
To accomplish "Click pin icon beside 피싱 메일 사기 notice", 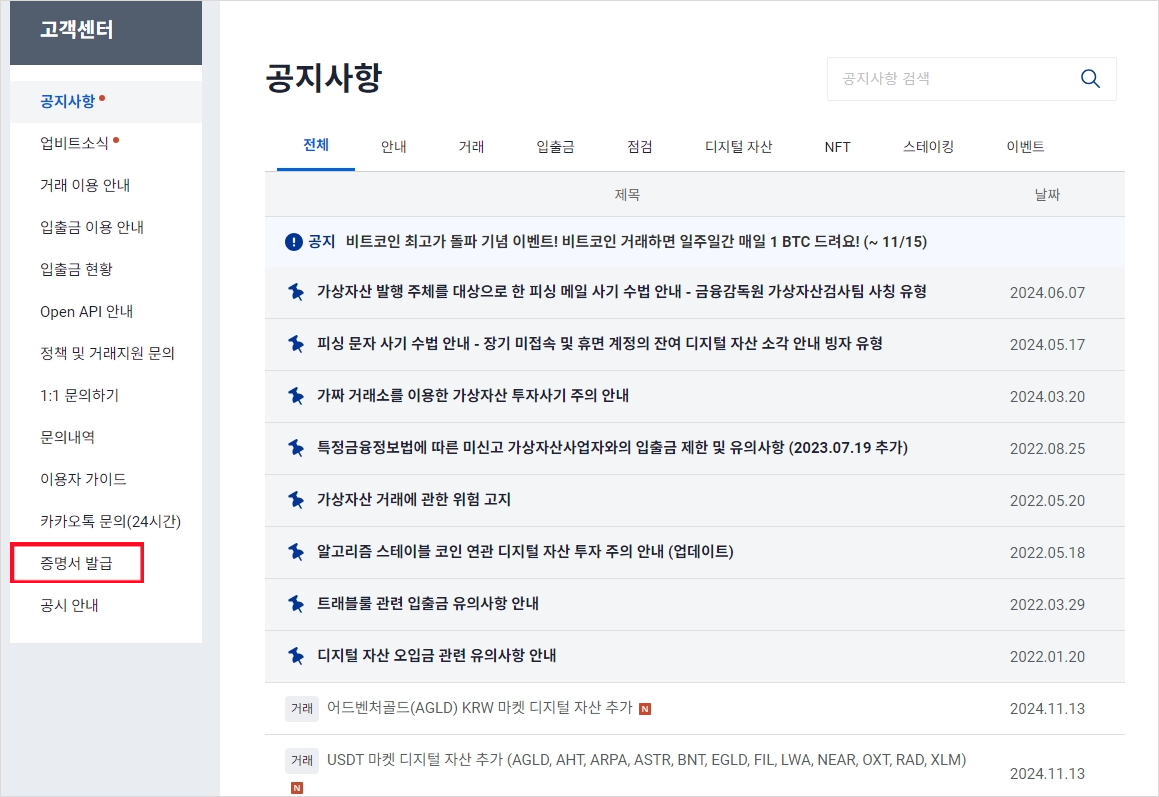I will pos(296,292).
